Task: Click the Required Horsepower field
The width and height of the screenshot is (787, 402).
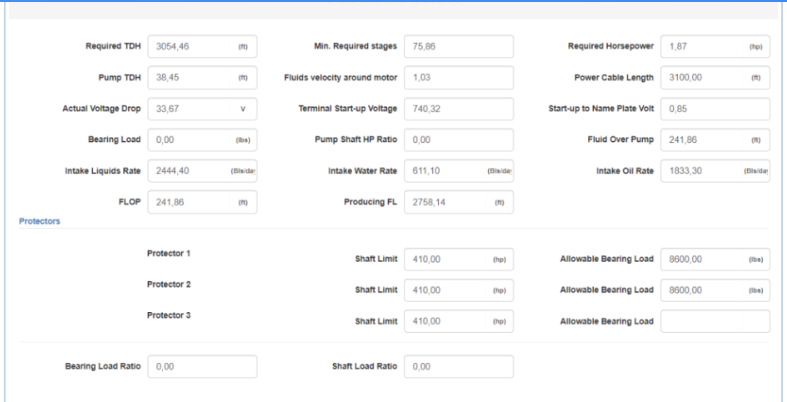Action: [715, 47]
